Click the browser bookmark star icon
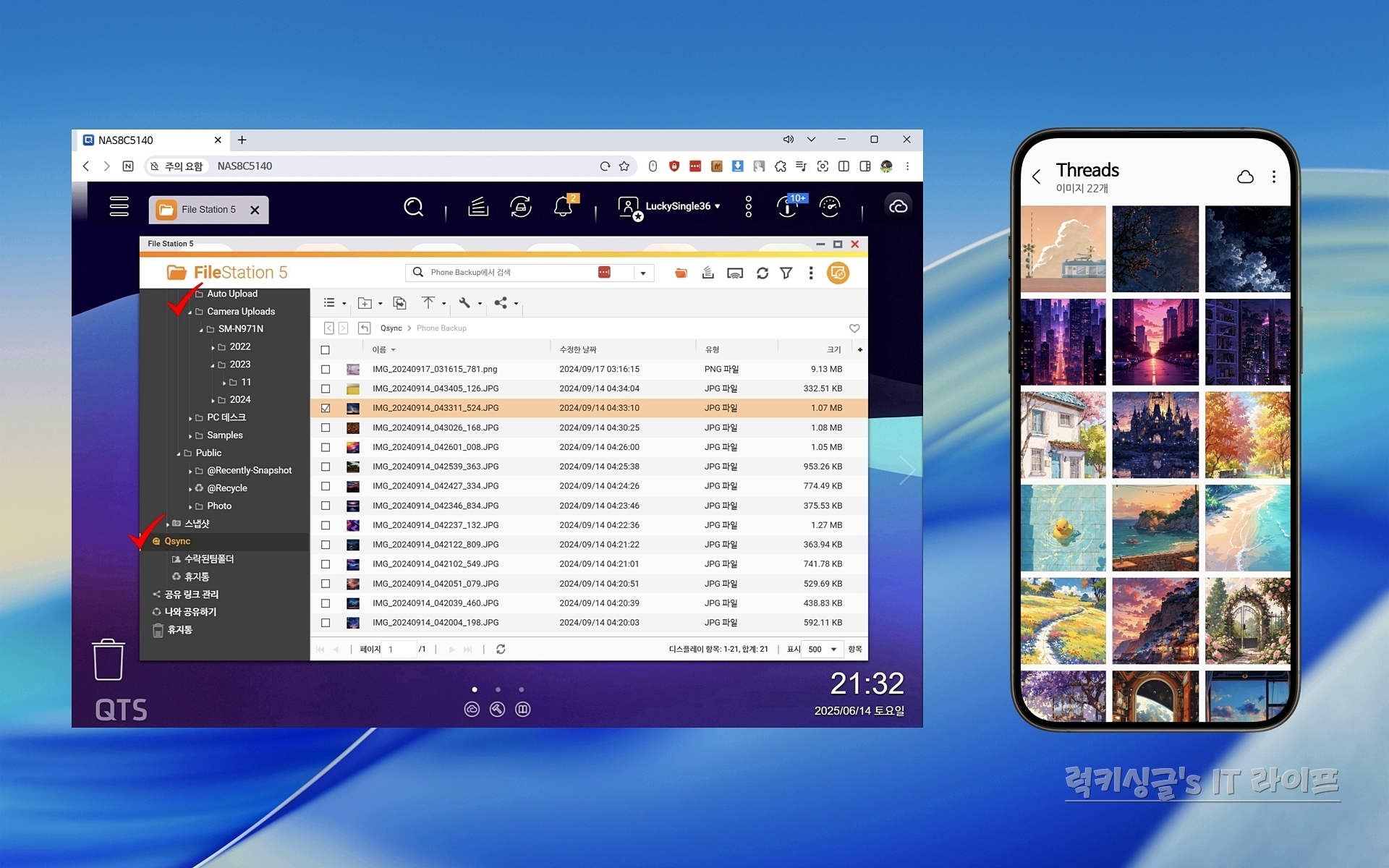1389x868 pixels. click(x=624, y=166)
